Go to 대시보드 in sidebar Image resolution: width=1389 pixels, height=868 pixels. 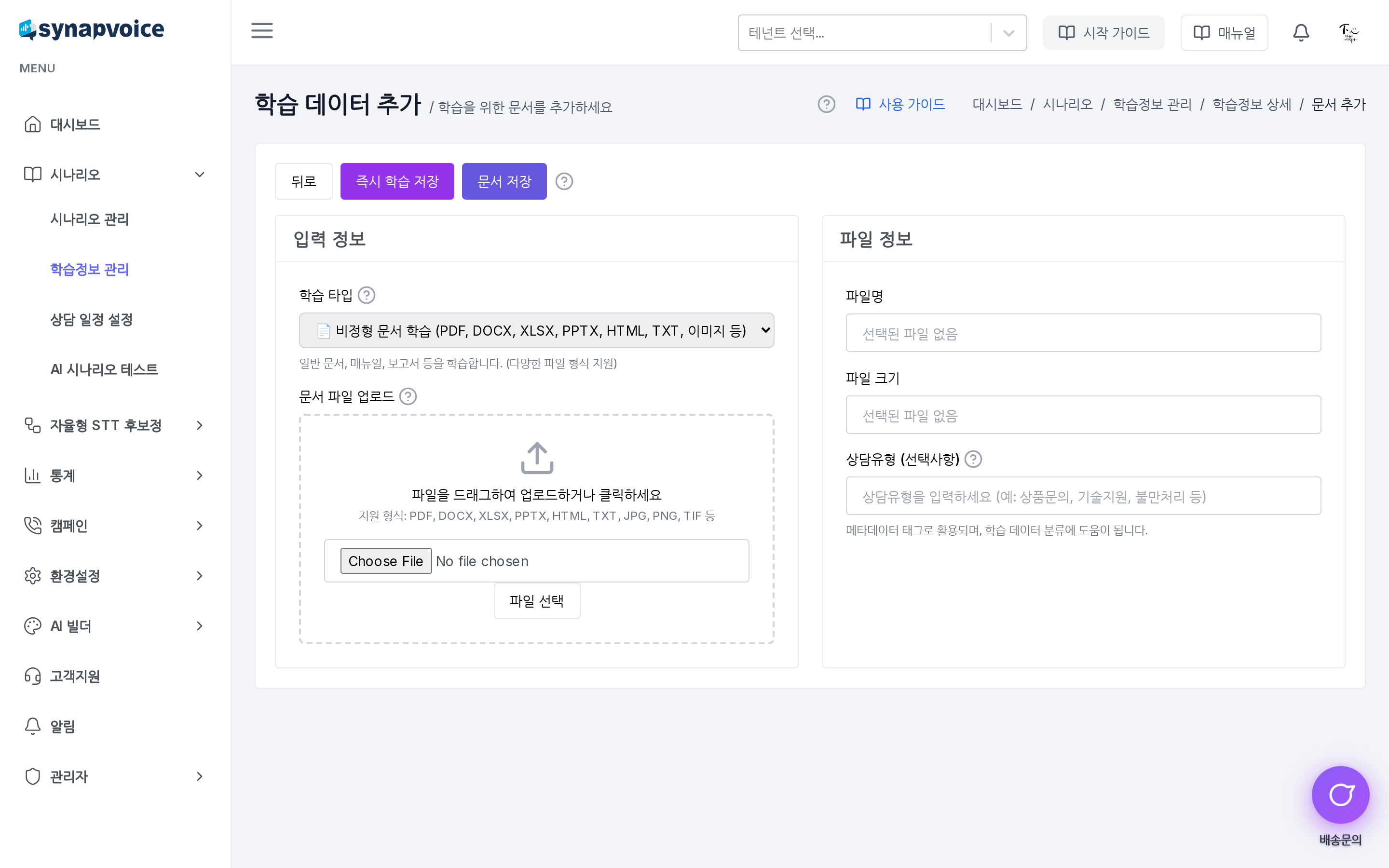click(x=75, y=124)
